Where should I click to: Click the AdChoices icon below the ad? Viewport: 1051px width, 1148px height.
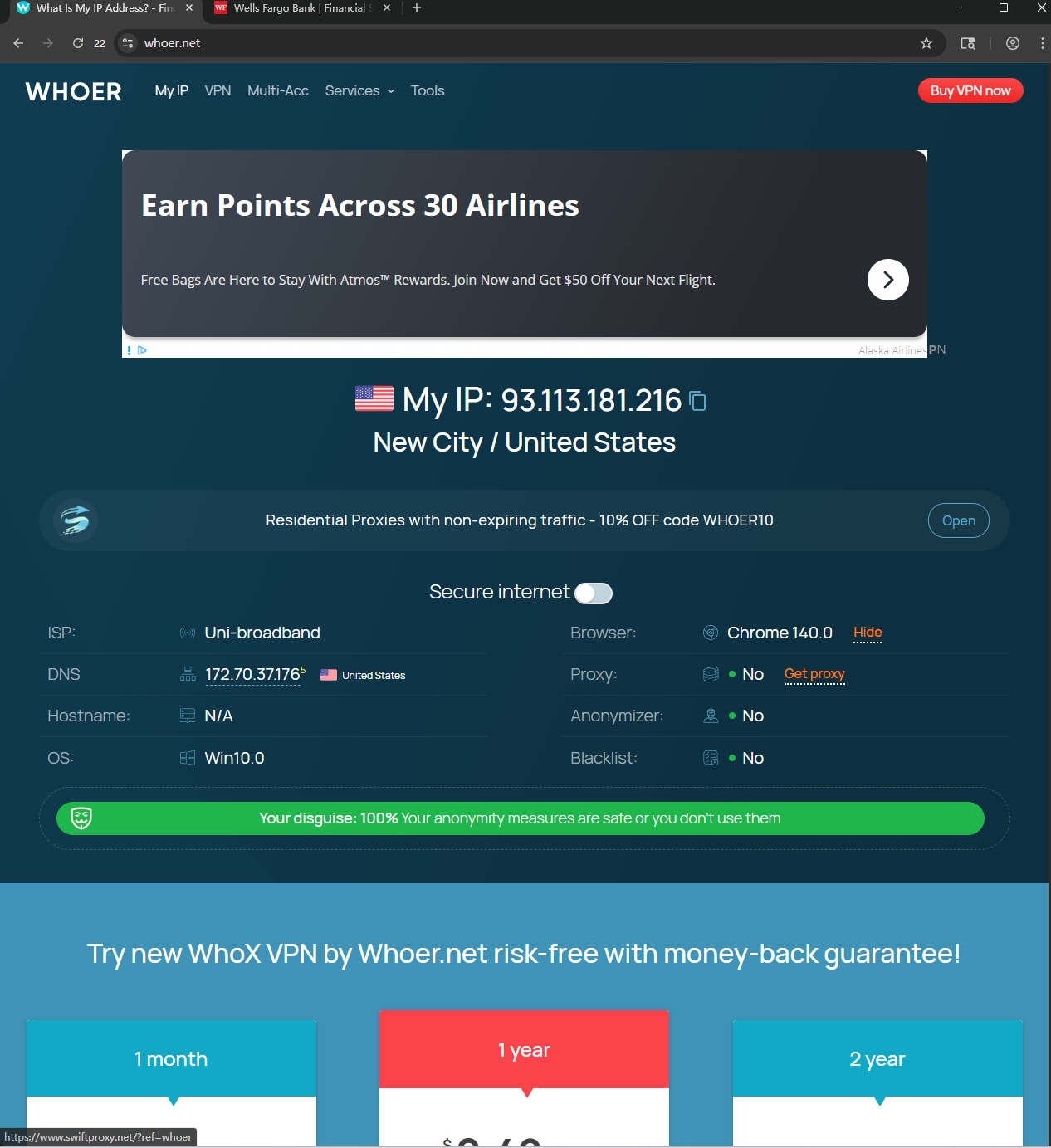(x=142, y=350)
